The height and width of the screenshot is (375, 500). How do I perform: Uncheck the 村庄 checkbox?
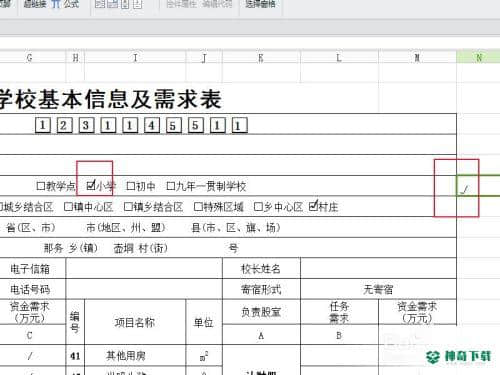point(313,206)
